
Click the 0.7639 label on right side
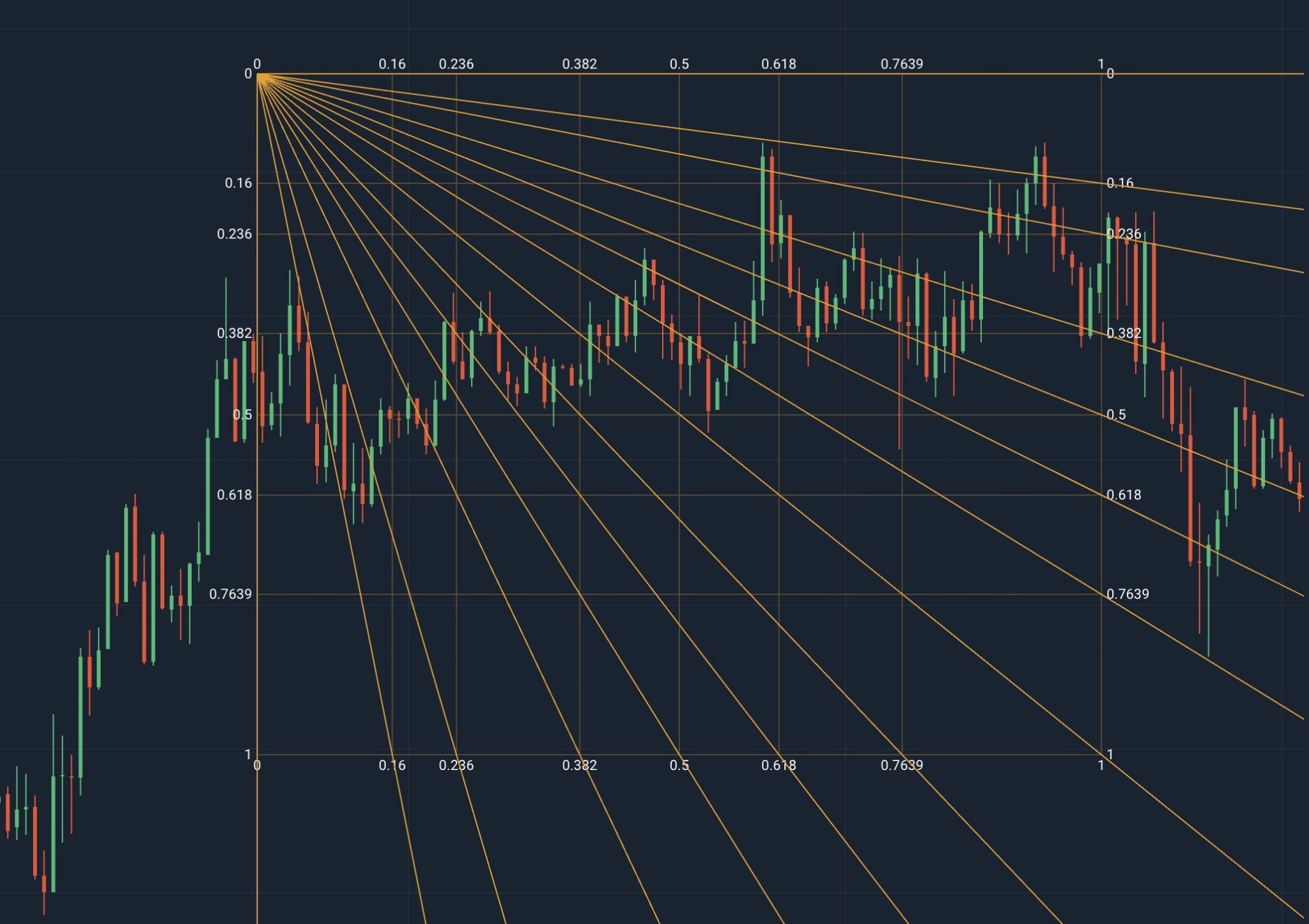click(1127, 594)
